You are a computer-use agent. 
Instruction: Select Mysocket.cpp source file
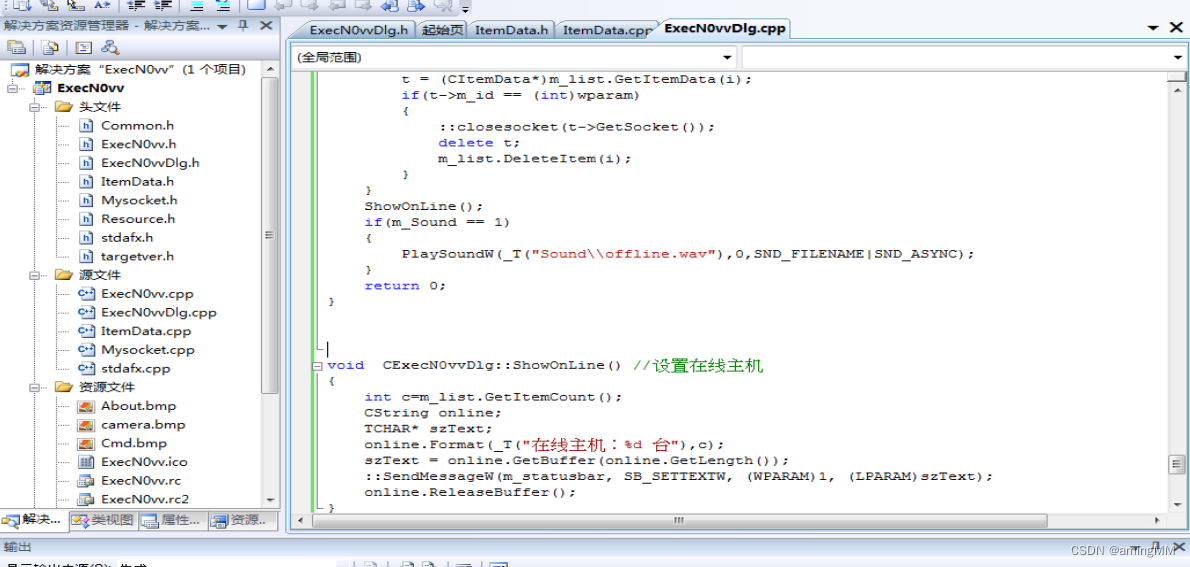pyautogui.click(x=147, y=350)
